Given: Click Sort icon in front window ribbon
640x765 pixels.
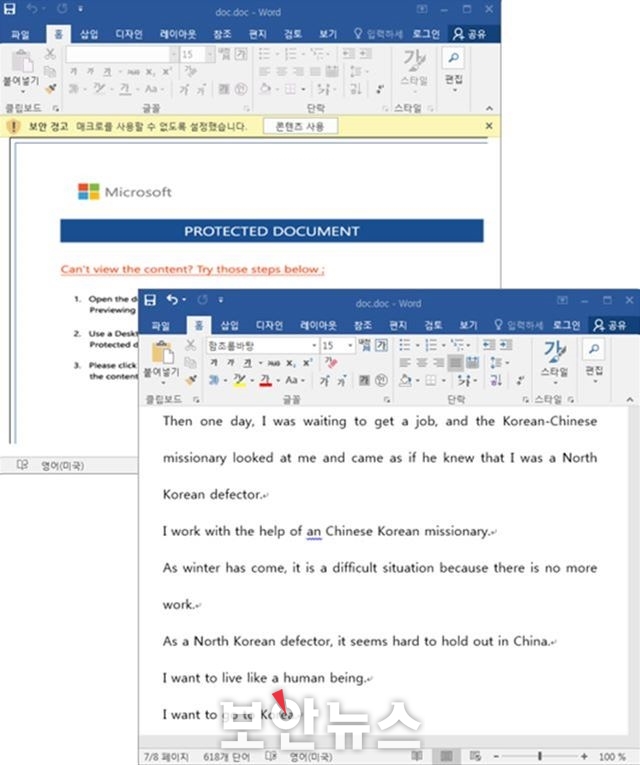Looking at the screenshot, I should [x=496, y=380].
